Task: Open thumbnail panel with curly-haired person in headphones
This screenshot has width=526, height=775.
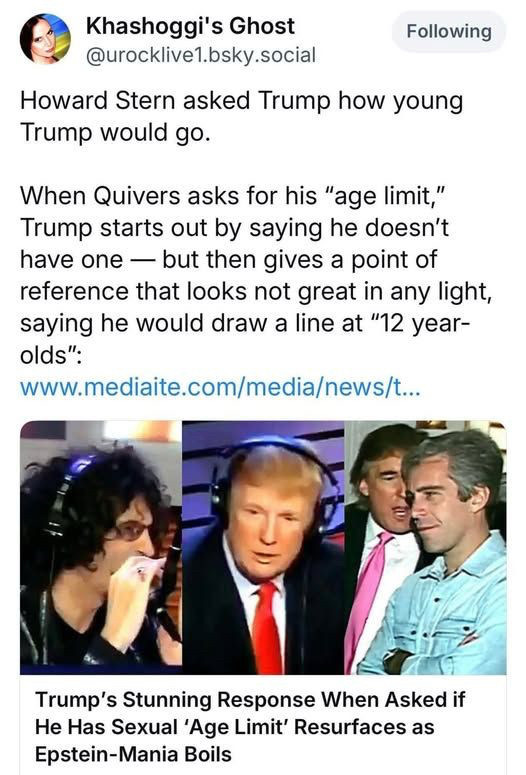Action: (x=101, y=547)
